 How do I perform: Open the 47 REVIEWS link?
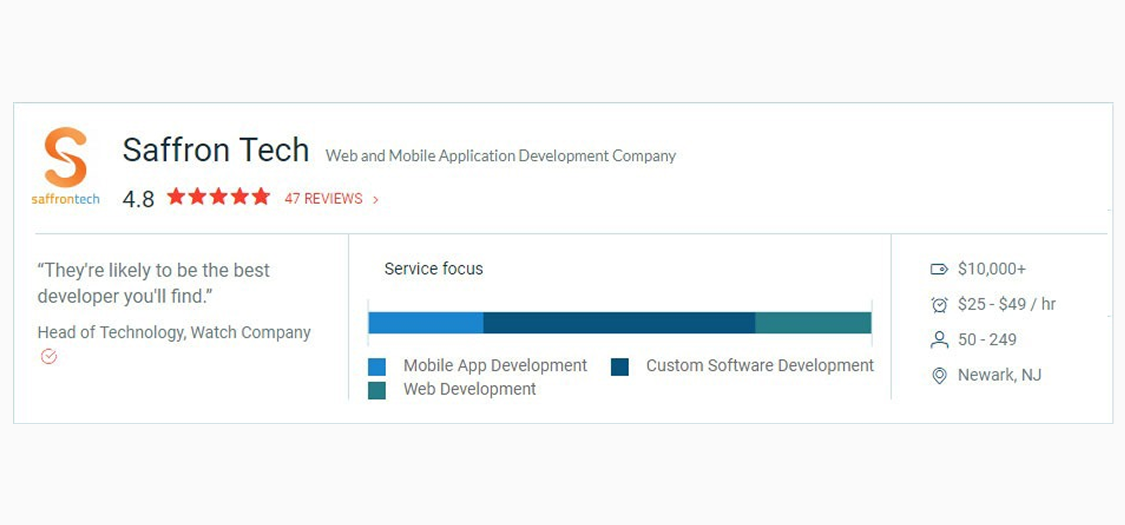click(x=324, y=199)
